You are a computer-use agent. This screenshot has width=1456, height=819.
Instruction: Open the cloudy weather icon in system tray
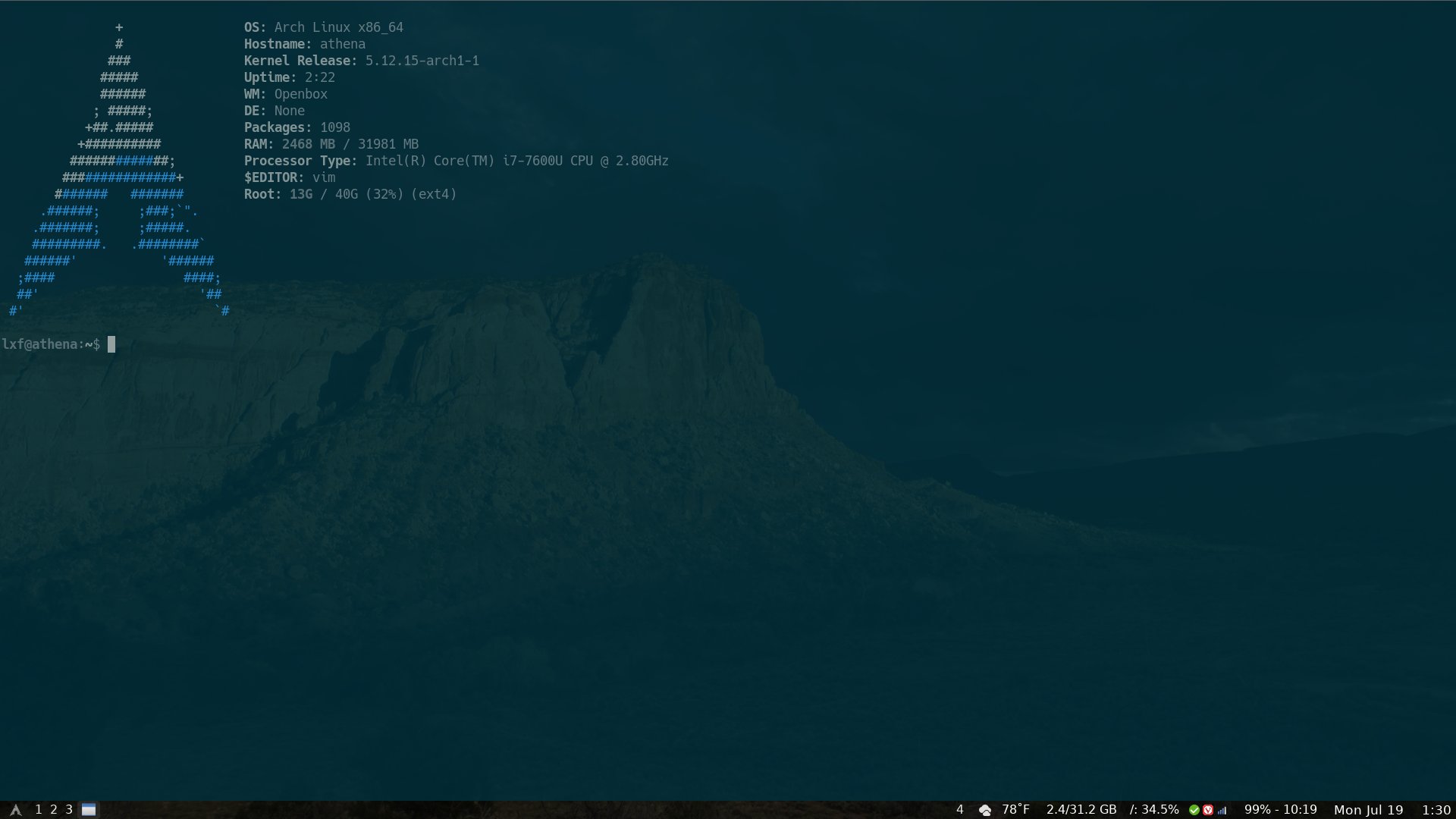click(984, 809)
